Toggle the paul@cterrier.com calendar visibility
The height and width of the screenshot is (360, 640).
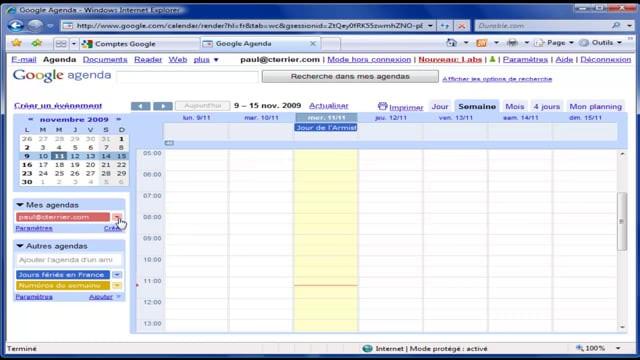[x=63, y=217]
